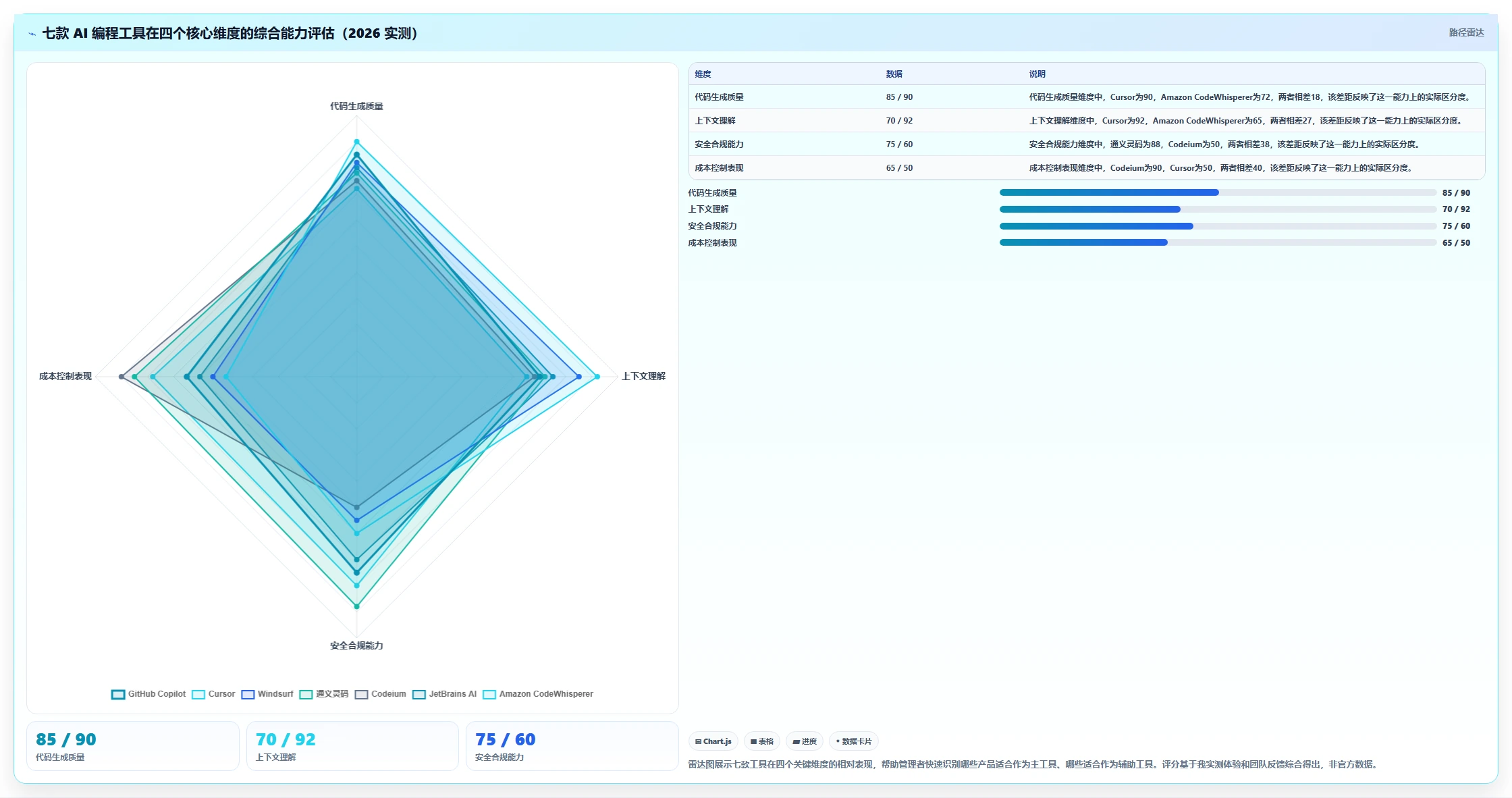Click the 上下文理解 progress bar

[1218, 209]
